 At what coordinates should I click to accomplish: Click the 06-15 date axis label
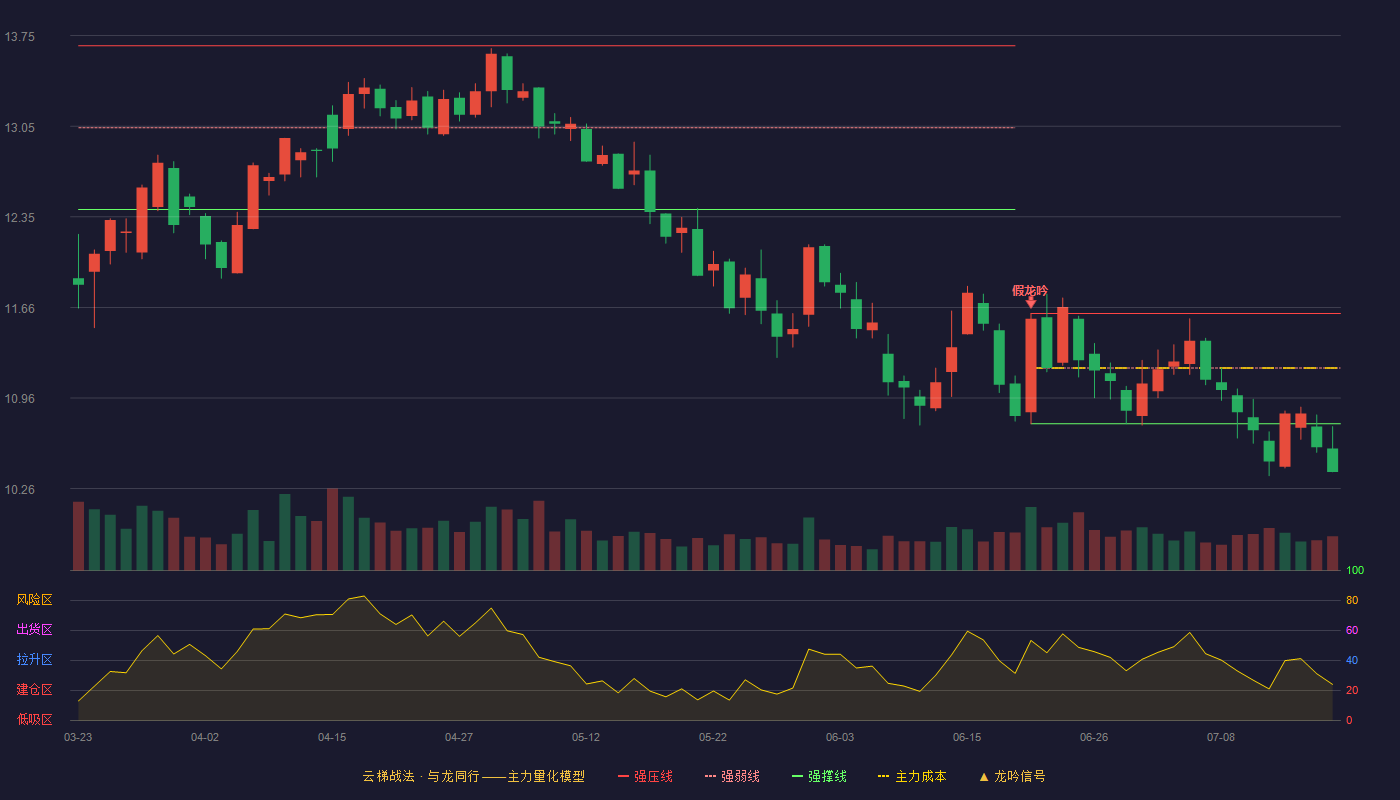(967, 737)
